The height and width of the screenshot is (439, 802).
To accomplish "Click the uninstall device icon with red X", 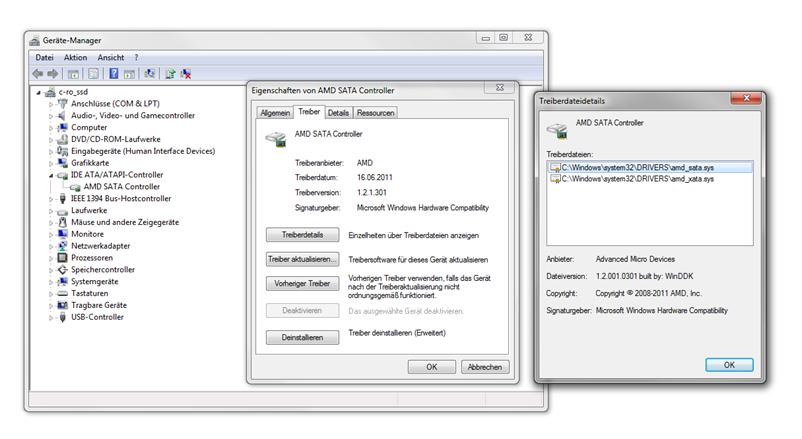I will [186, 74].
